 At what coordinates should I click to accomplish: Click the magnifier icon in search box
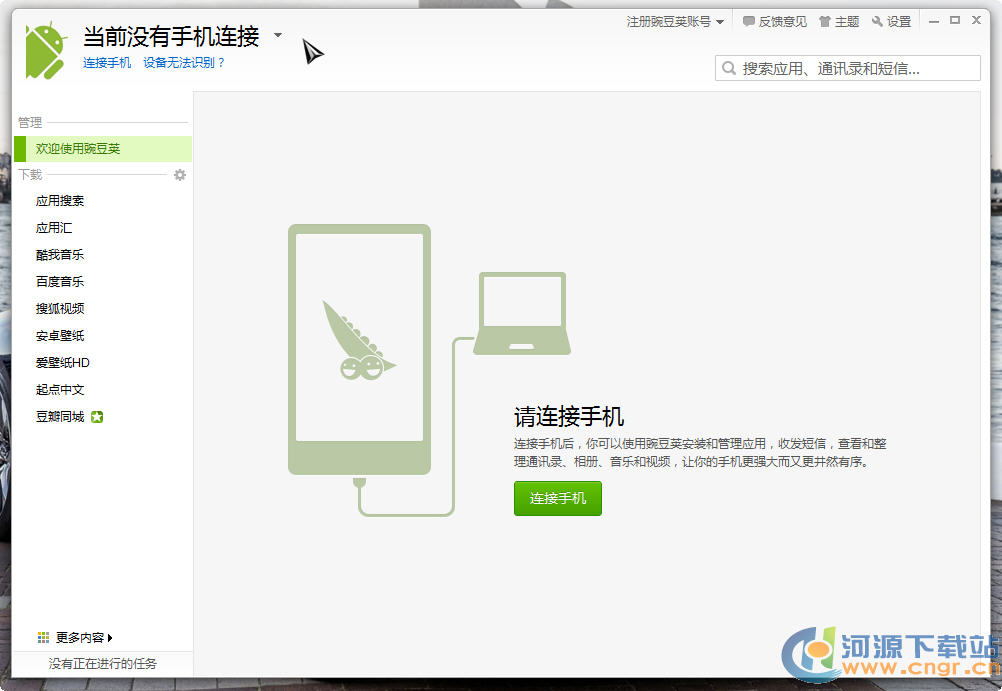[x=728, y=68]
